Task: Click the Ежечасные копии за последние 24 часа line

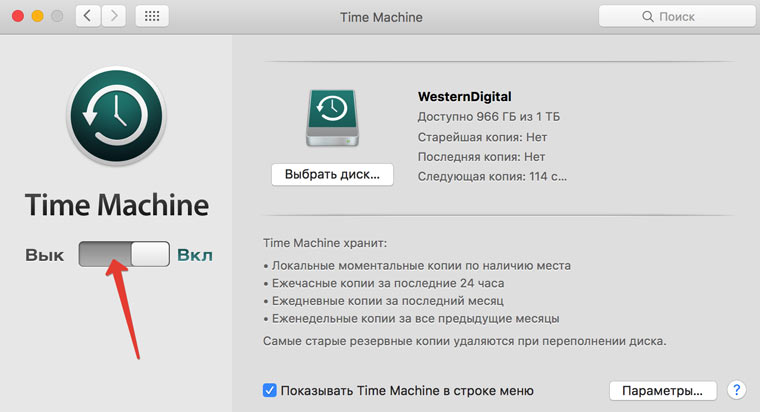Action: [x=384, y=283]
